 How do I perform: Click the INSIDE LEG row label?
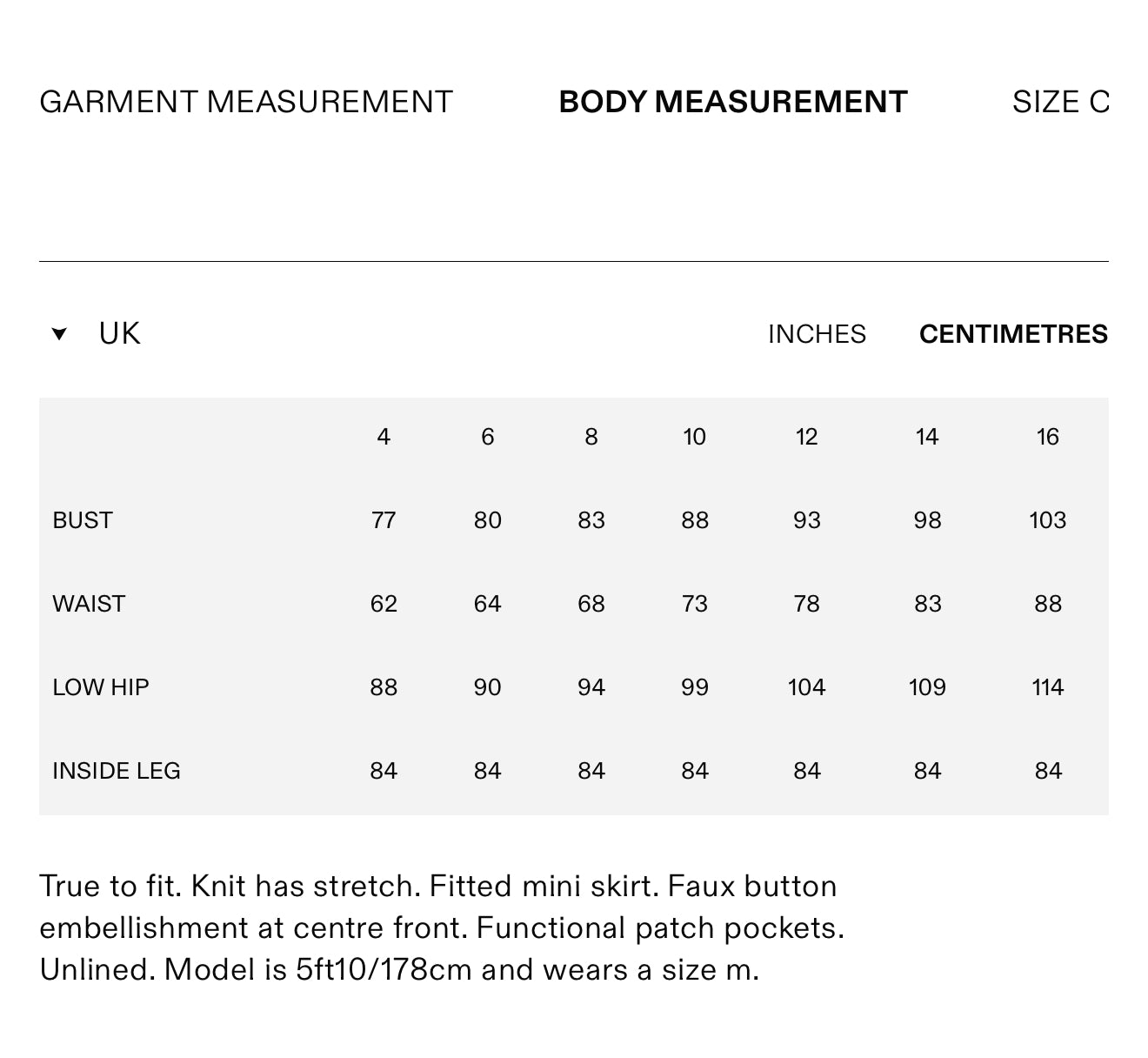click(x=117, y=771)
